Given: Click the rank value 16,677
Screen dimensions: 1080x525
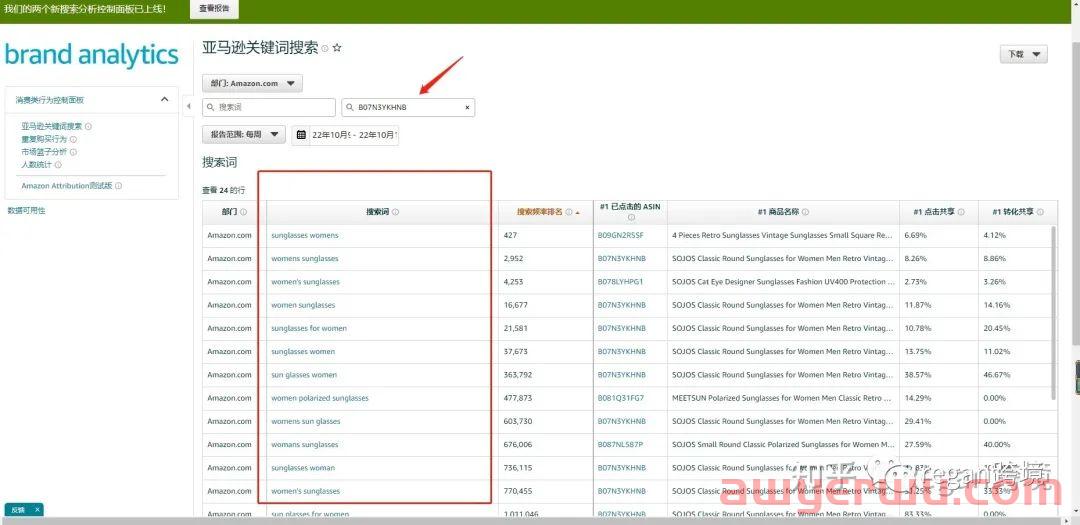Looking at the screenshot, I should point(516,305).
